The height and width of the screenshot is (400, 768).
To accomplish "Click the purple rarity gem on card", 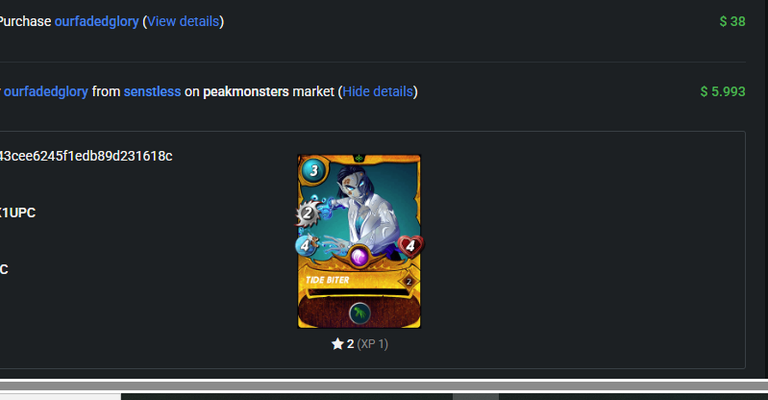I will pyautogui.click(x=359, y=257).
